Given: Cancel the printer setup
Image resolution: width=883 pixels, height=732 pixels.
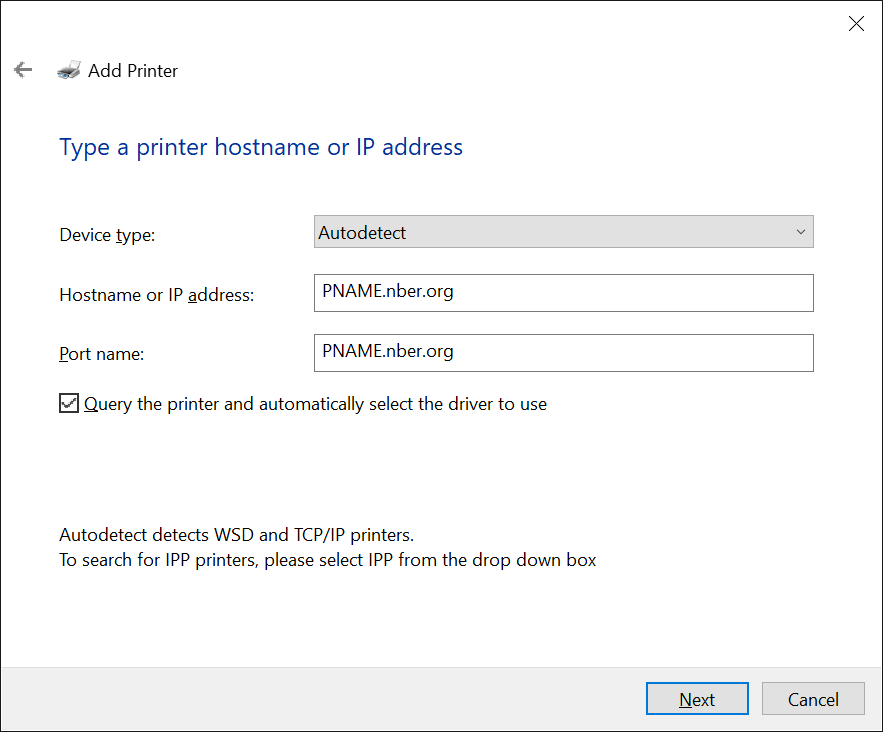Looking at the screenshot, I should coord(812,699).
